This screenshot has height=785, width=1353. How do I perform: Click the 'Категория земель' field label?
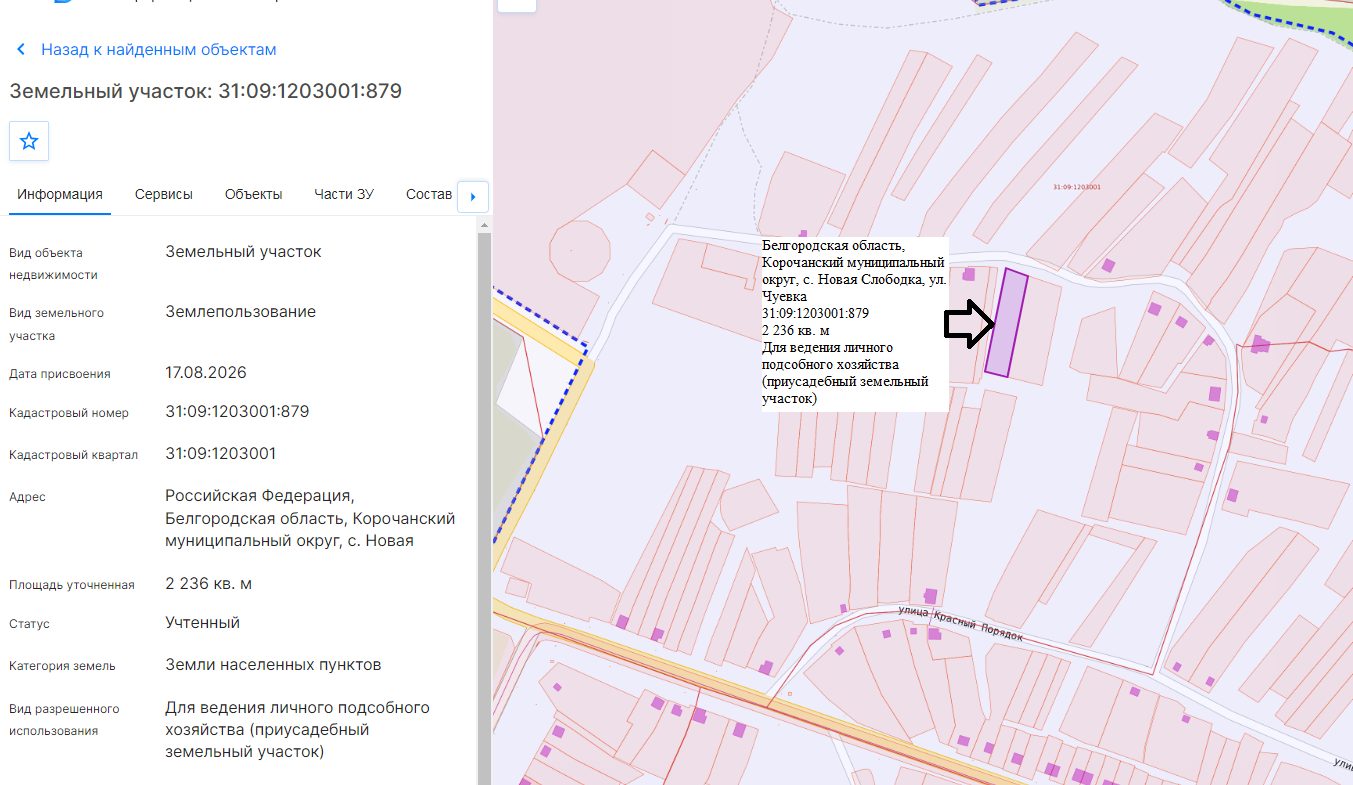click(x=62, y=665)
